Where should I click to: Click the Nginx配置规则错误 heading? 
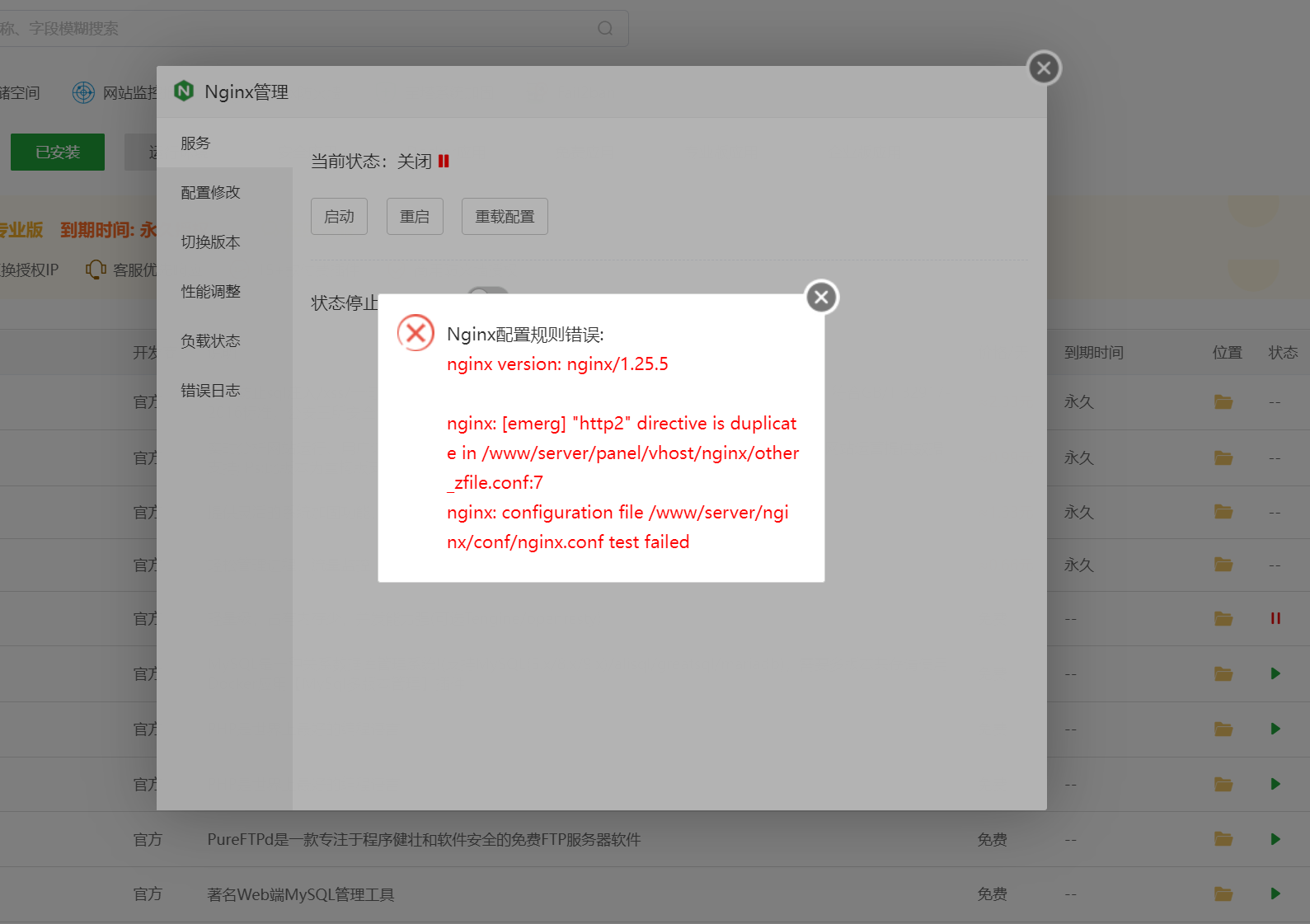pos(525,335)
